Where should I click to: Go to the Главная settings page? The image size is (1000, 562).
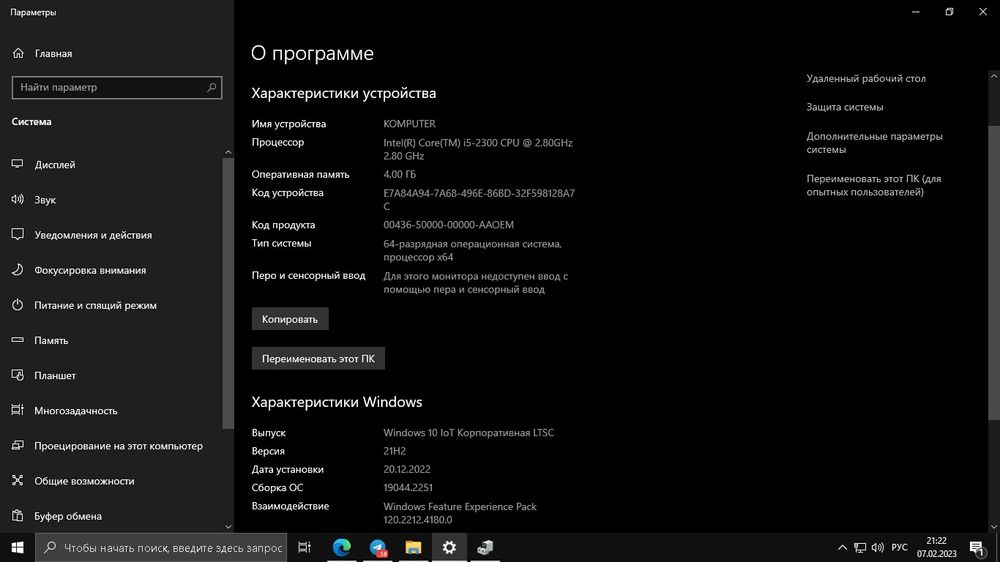[x=53, y=54]
